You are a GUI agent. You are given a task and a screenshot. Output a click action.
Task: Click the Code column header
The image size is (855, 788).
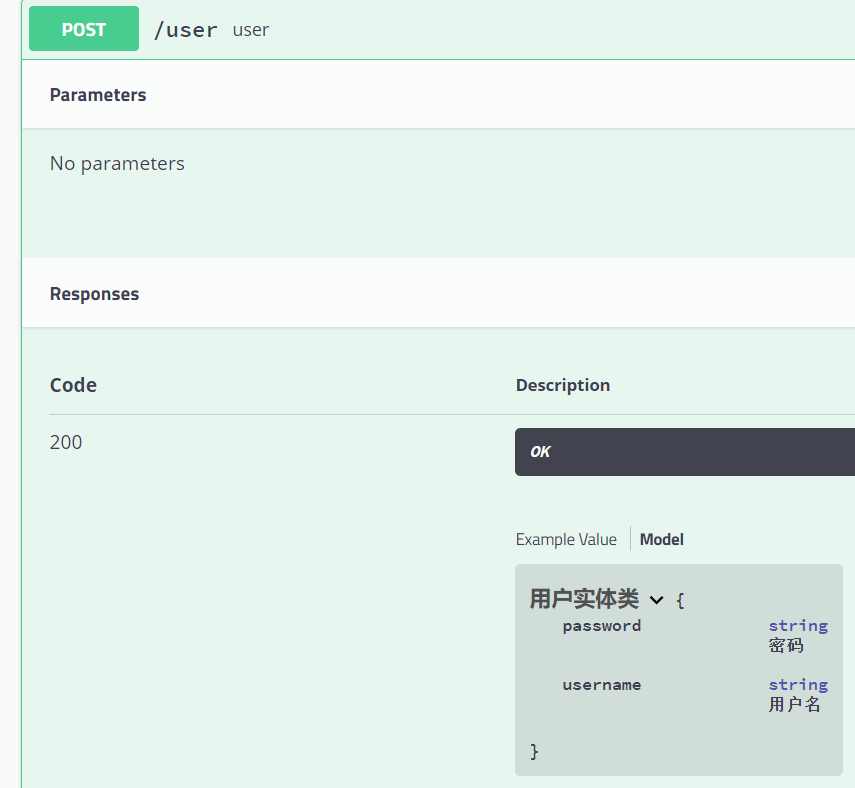[x=73, y=385]
